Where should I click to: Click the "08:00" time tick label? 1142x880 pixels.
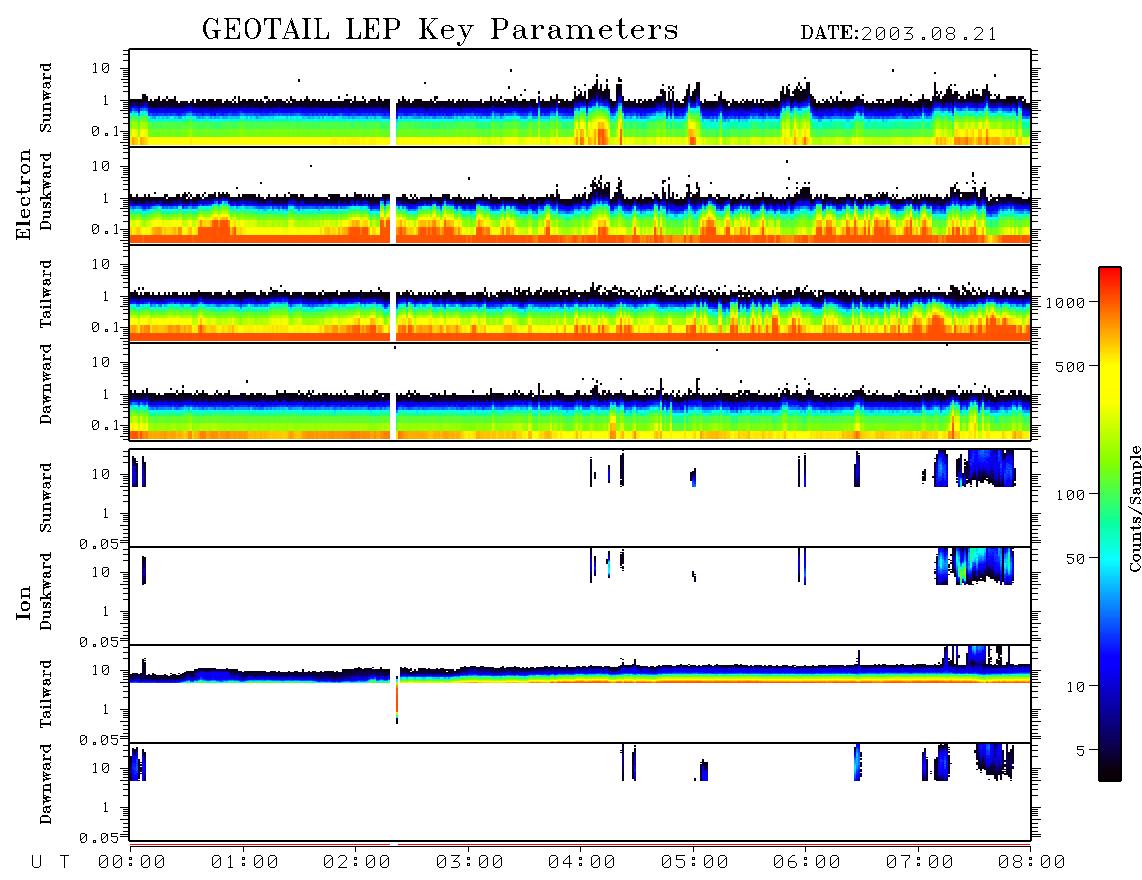tap(1031, 863)
